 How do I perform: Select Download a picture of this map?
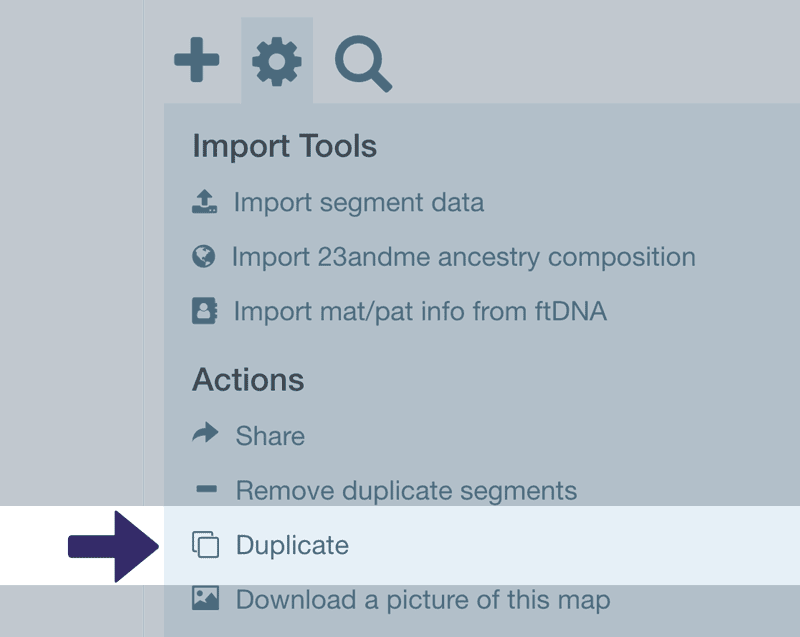pos(422,600)
